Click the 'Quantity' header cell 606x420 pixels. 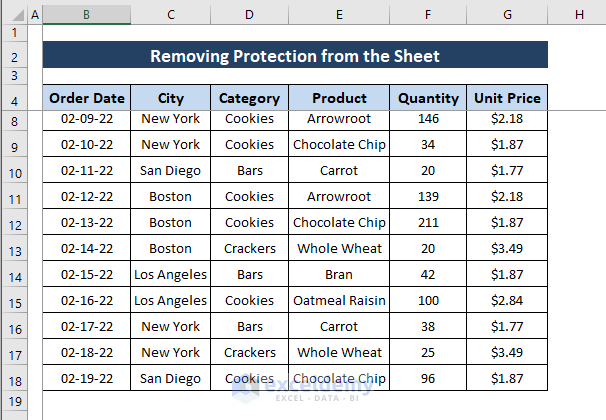[428, 98]
